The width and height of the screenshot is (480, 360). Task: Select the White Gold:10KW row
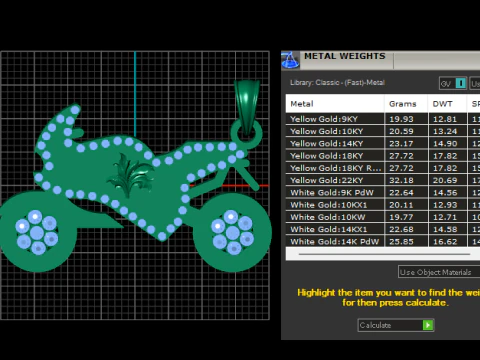click(x=383, y=217)
